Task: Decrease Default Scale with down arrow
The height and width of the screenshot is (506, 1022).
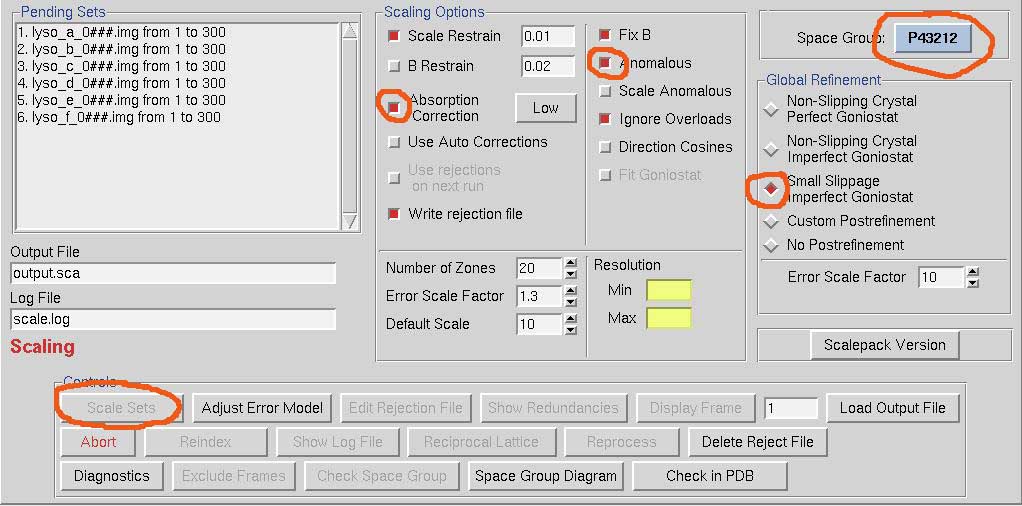Action: (570, 329)
